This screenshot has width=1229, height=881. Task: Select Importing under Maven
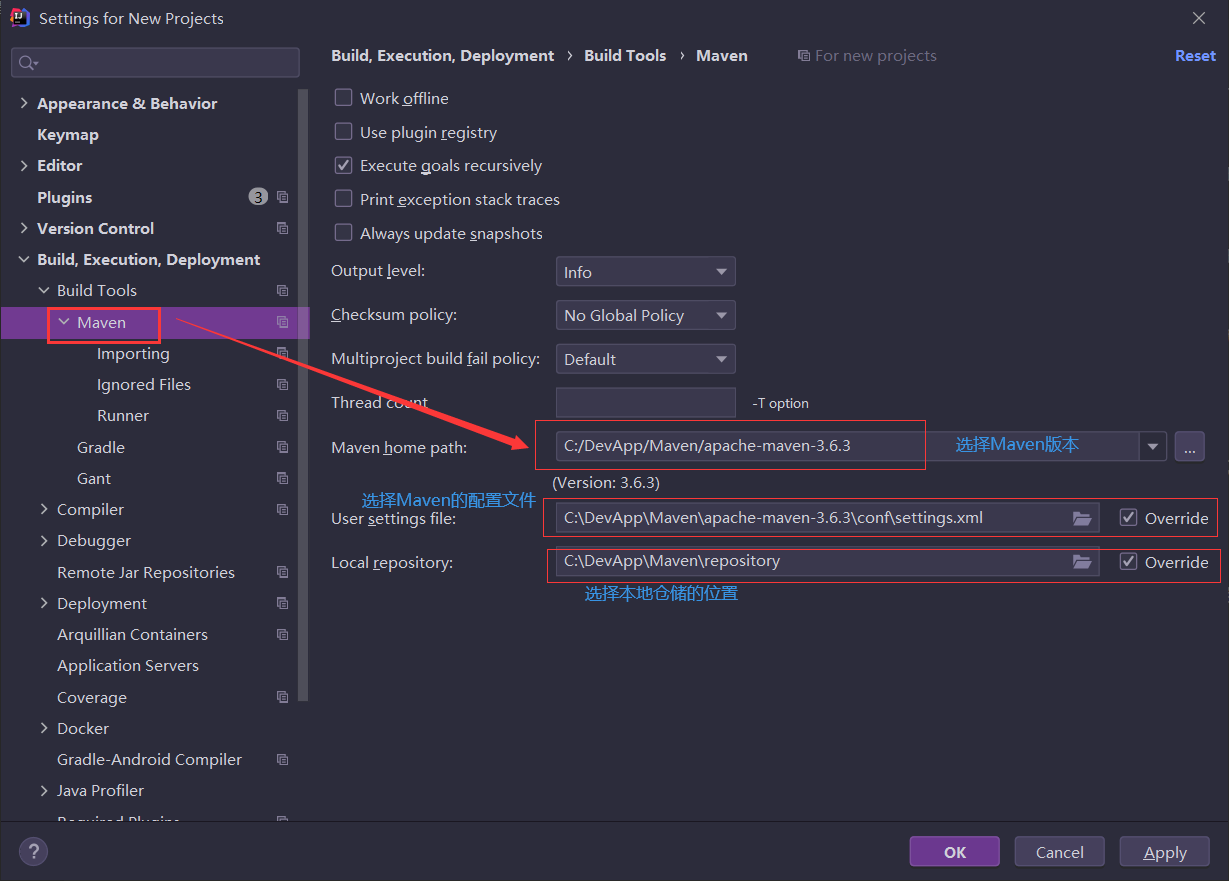pos(133,354)
